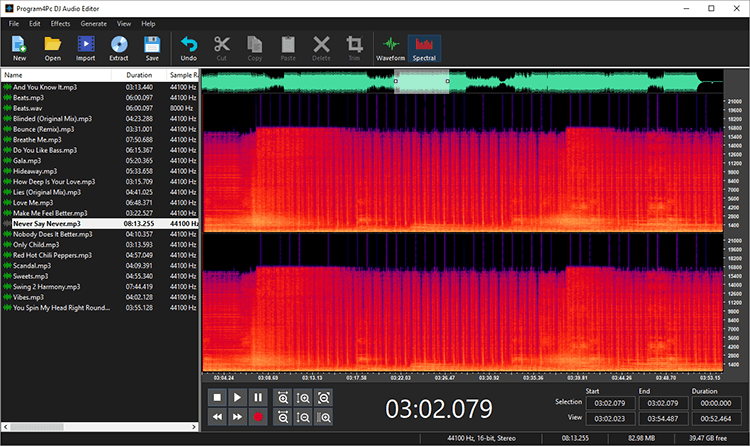Open the Effects menu

[x=61, y=23]
